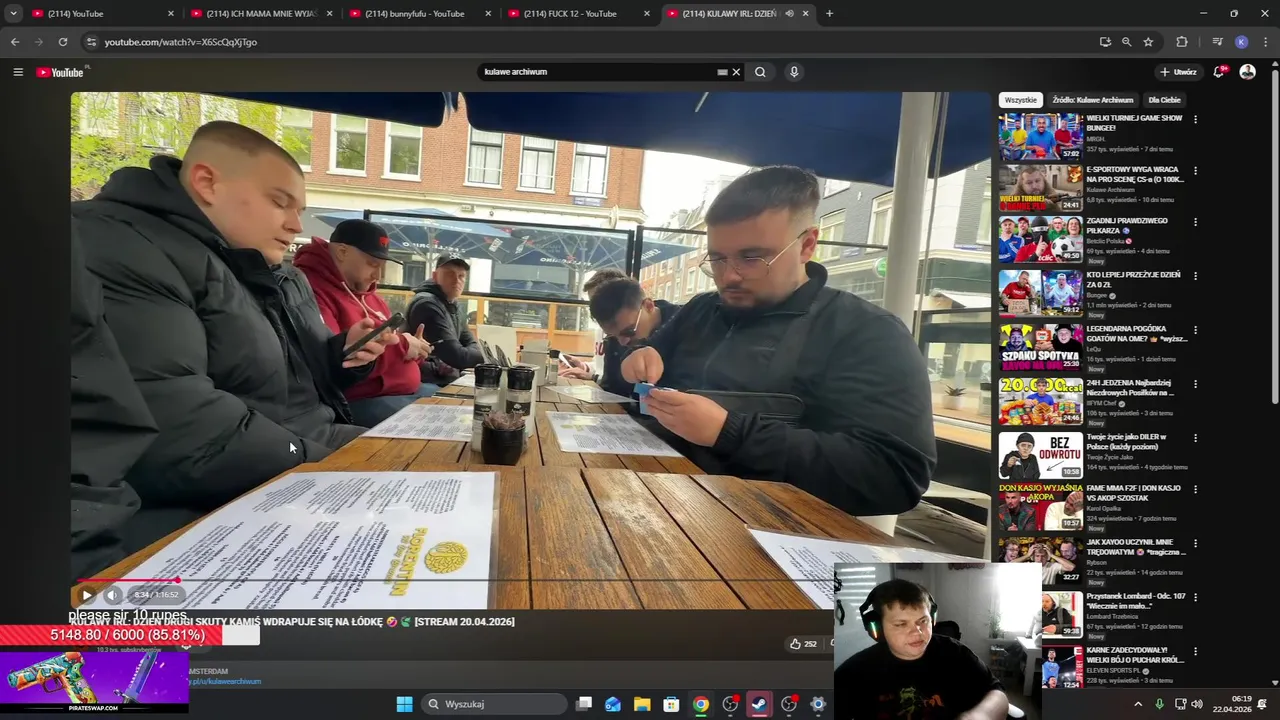The width and height of the screenshot is (1280, 720).
Task: Open options menu for 'WIELKI TURNIEJ GAME SHOW'
Action: click(1195, 119)
